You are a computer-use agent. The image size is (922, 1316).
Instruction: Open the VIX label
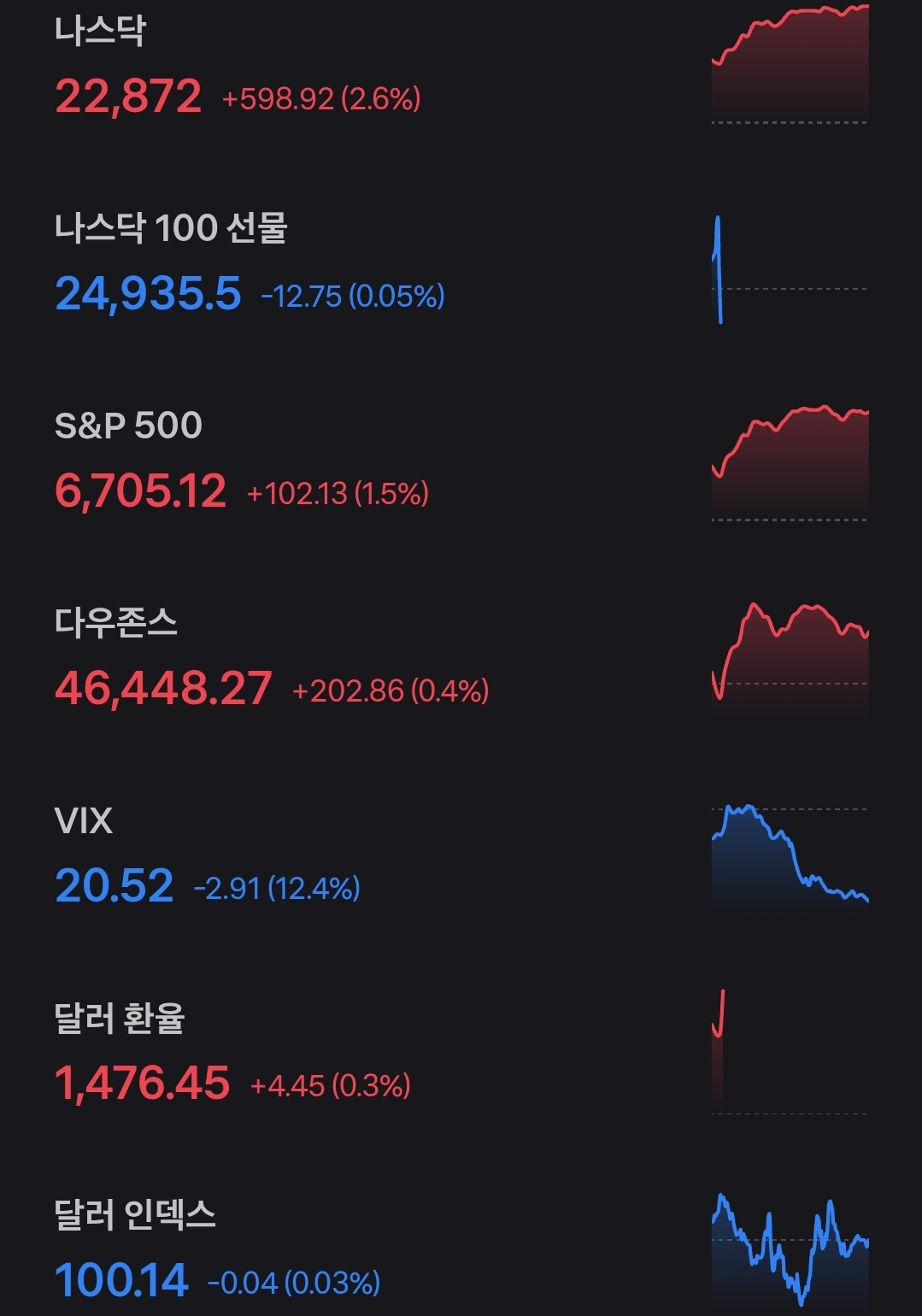(83, 820)
